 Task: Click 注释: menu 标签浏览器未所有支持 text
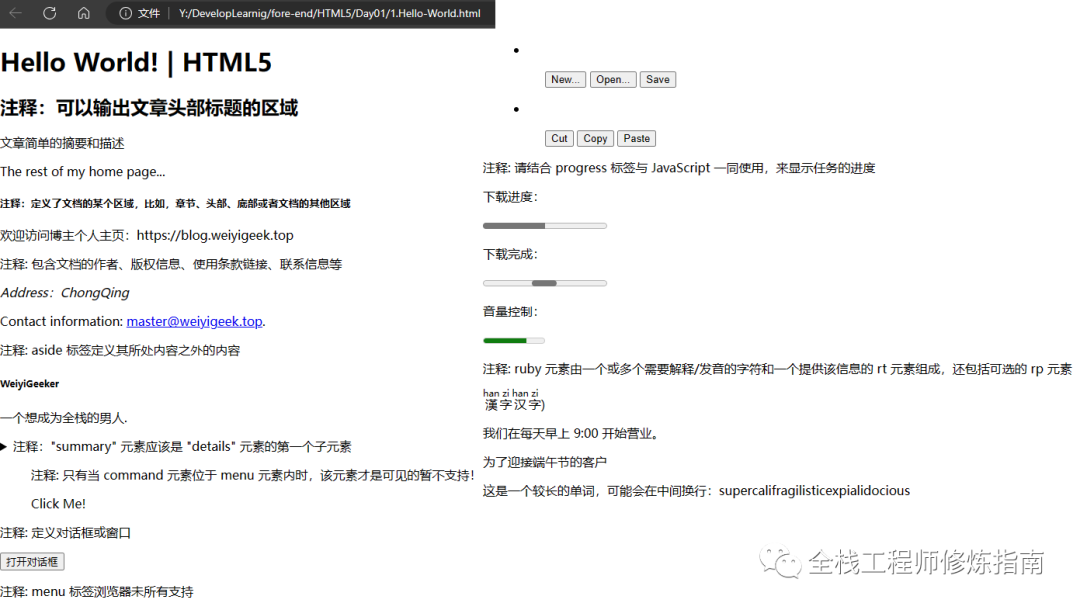[x=96, y=591]
